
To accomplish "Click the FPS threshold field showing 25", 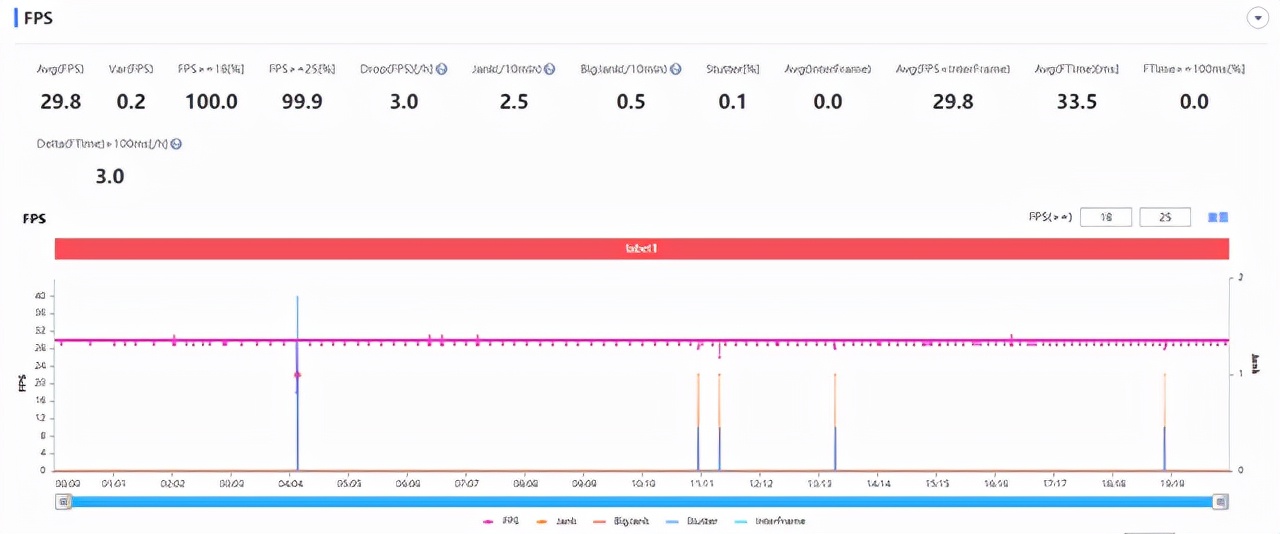I will coord(1164,217).
